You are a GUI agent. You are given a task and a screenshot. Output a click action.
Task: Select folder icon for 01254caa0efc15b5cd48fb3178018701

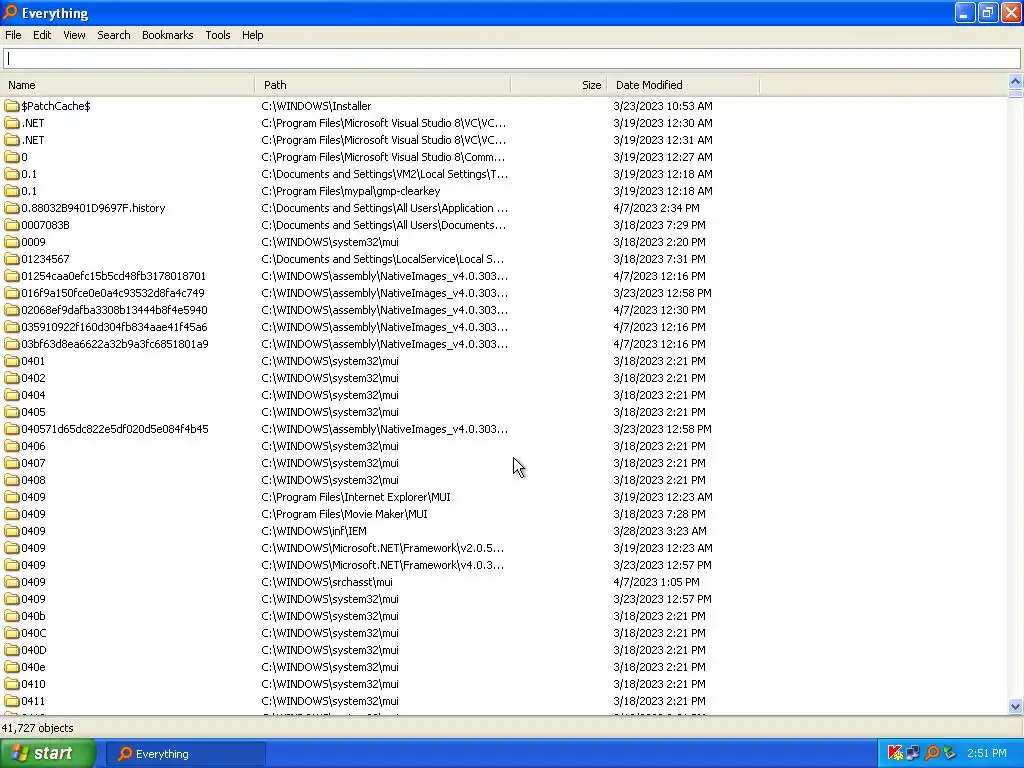pos(12,276)
